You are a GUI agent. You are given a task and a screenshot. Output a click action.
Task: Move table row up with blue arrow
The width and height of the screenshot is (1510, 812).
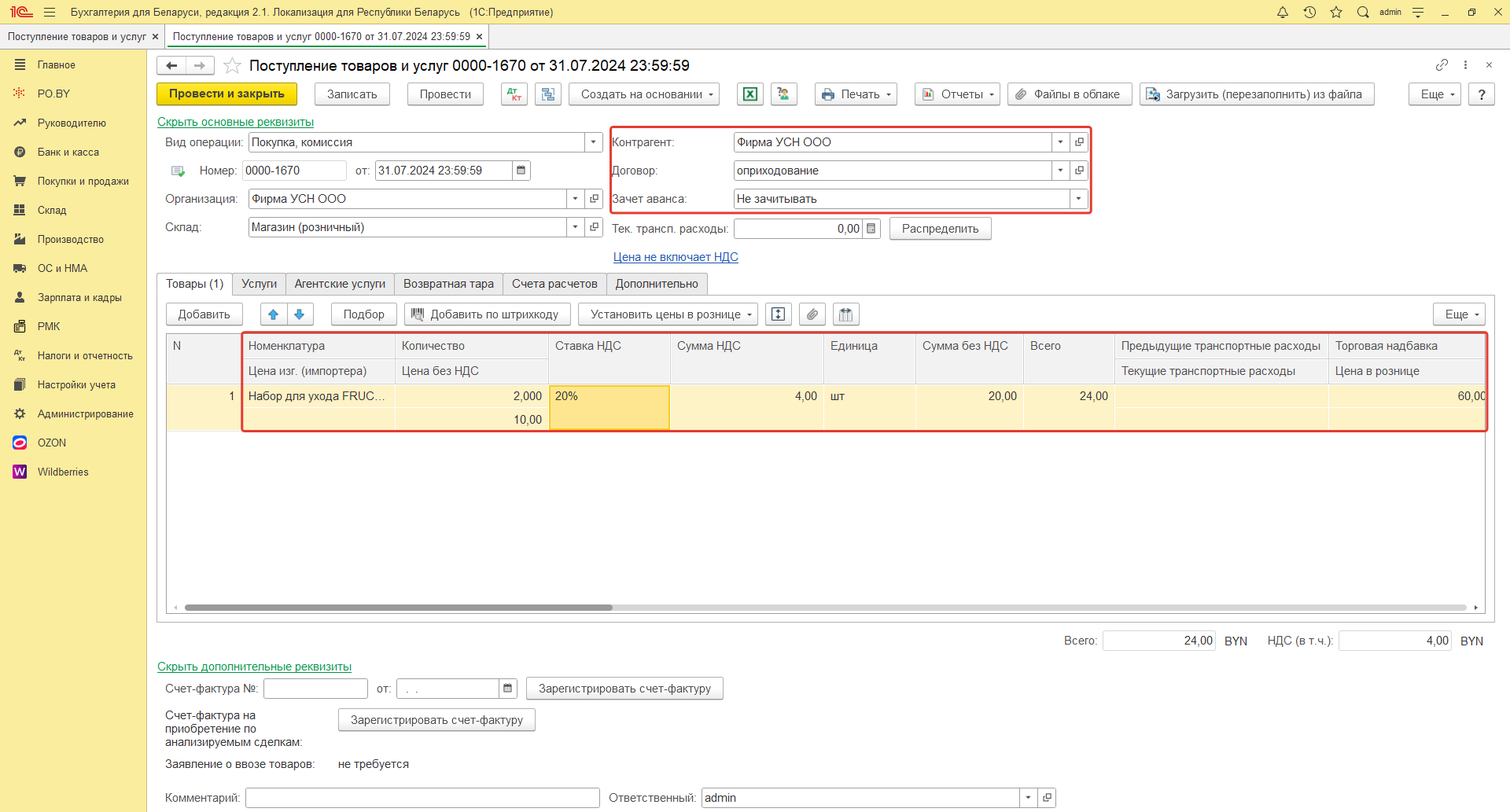(x=273, y=314)
